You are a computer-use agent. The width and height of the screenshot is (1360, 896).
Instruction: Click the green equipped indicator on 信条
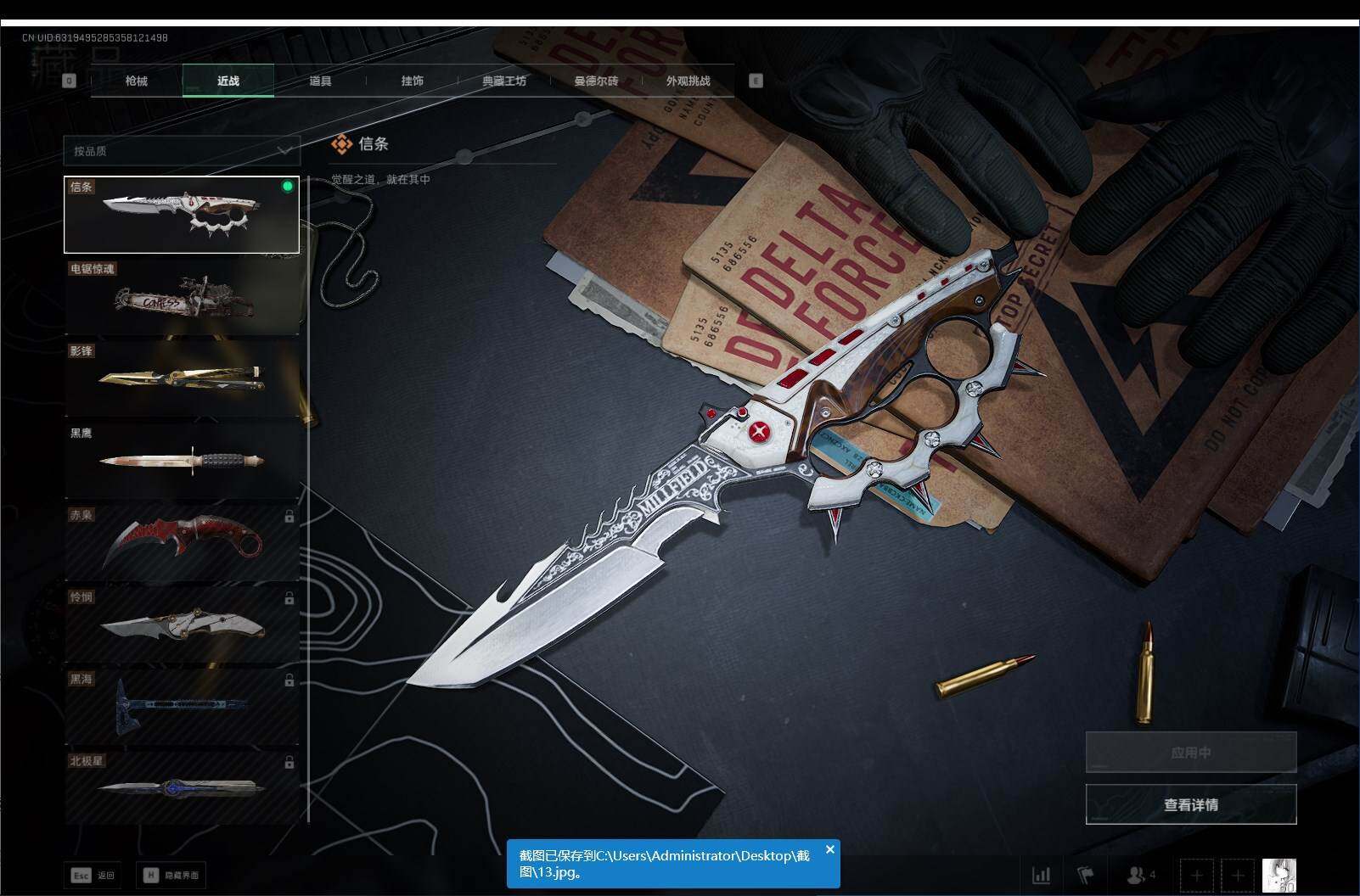pos(288,186)
